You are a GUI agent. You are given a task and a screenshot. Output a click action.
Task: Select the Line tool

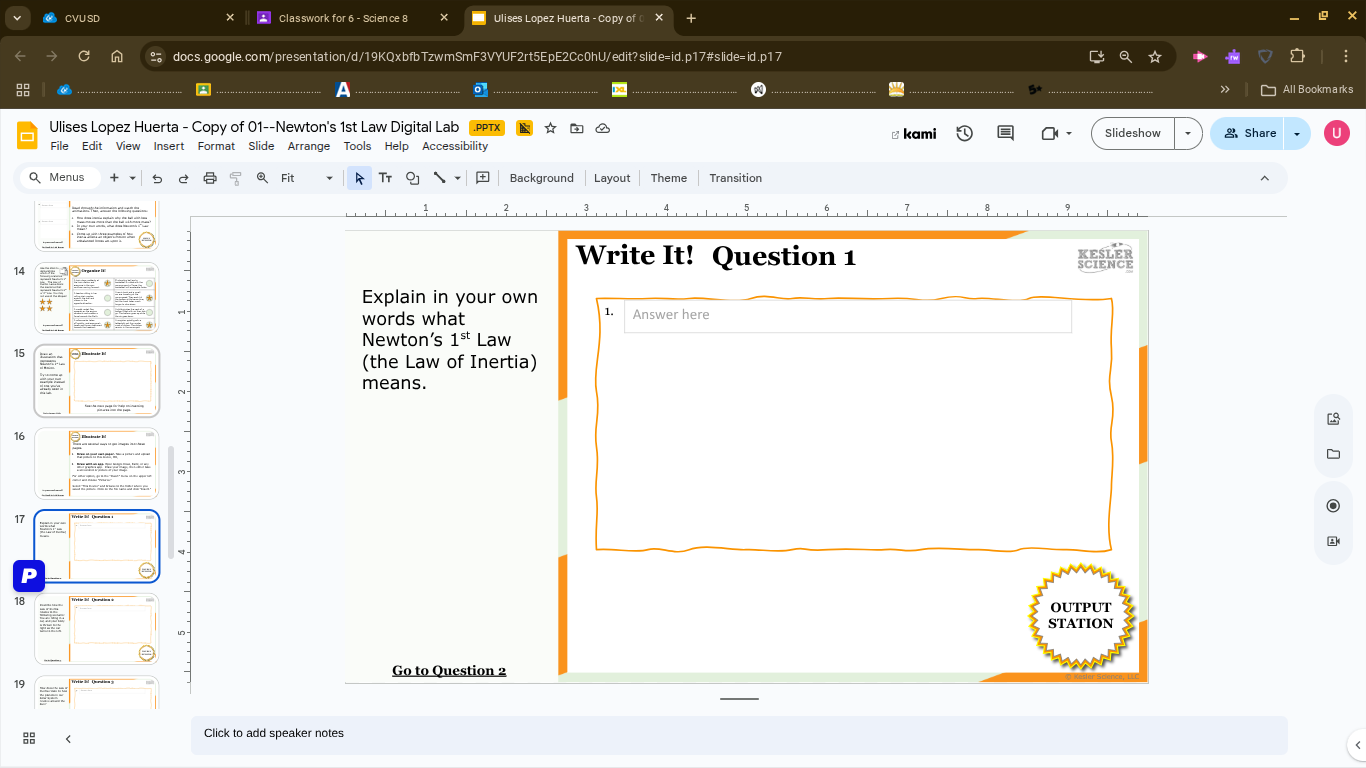(x=440, y=177)
